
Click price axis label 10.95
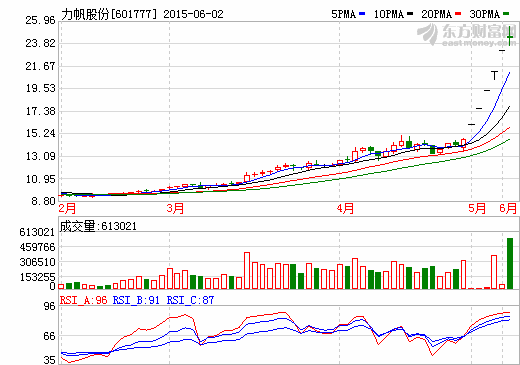click(40, 179)
